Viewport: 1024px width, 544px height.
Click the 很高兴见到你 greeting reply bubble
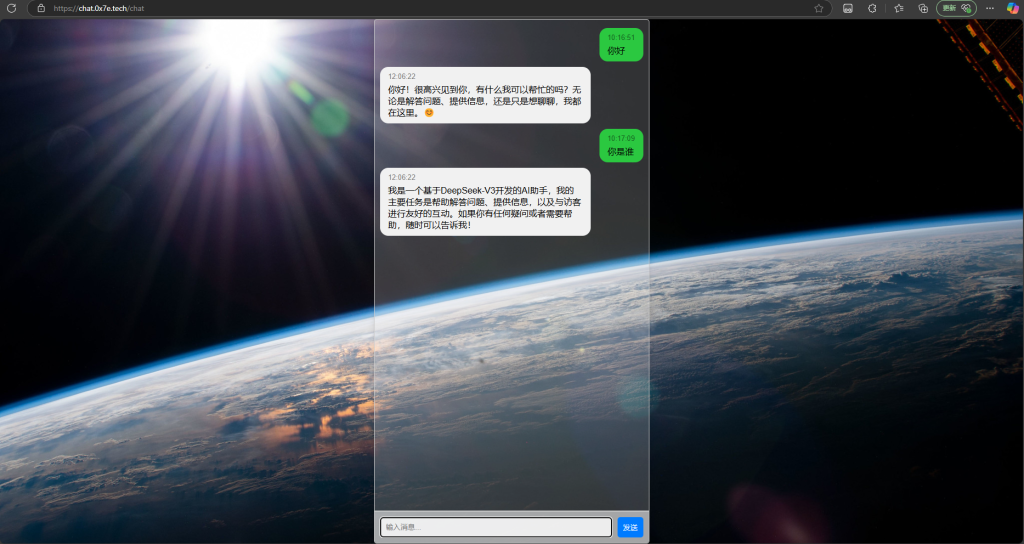coord(485,95)
